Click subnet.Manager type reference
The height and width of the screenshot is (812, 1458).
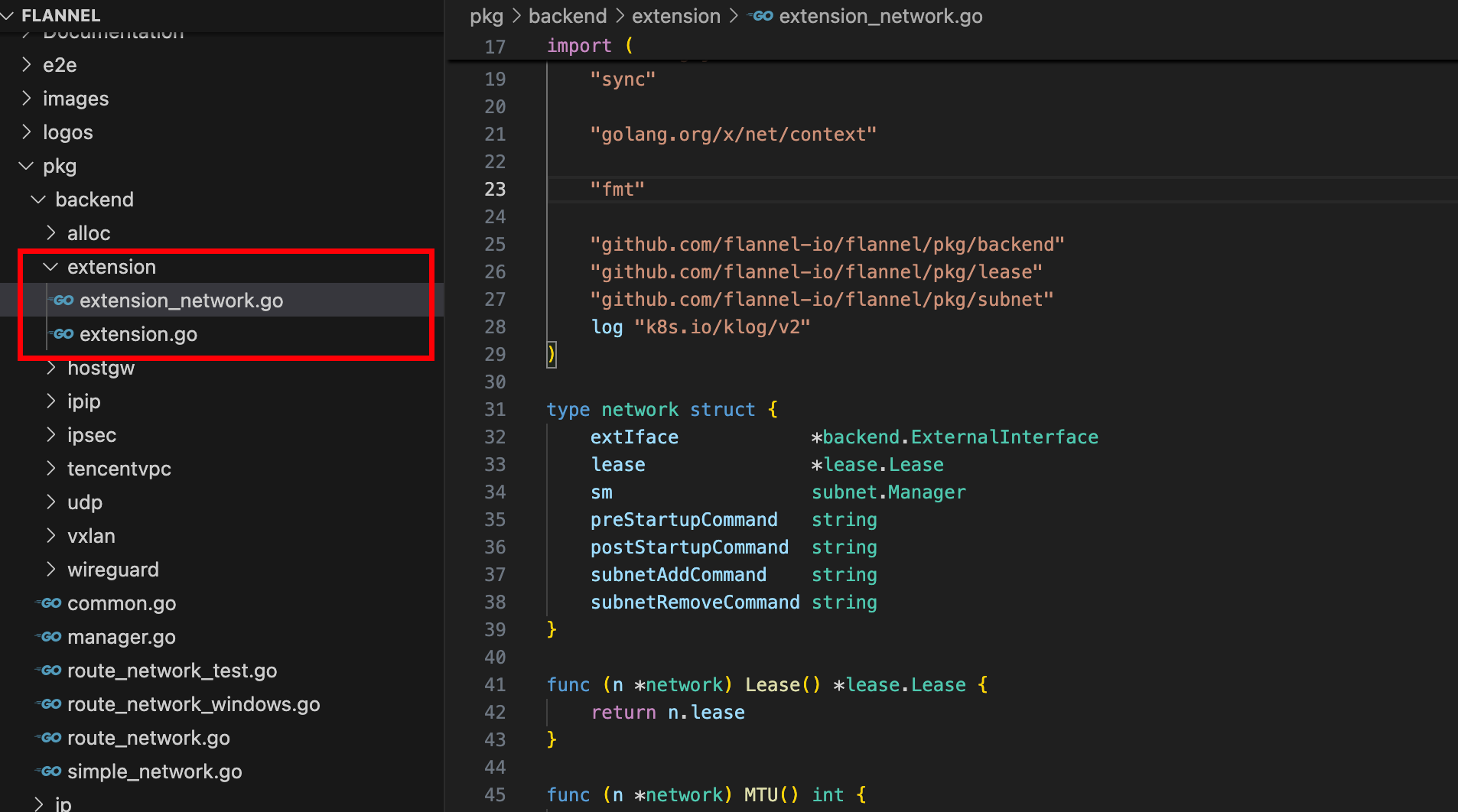889,492
